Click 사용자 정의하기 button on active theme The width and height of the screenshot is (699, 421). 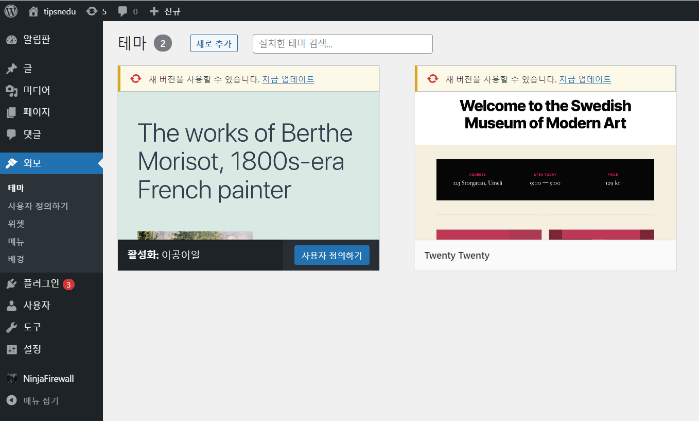tap(332, 255)
